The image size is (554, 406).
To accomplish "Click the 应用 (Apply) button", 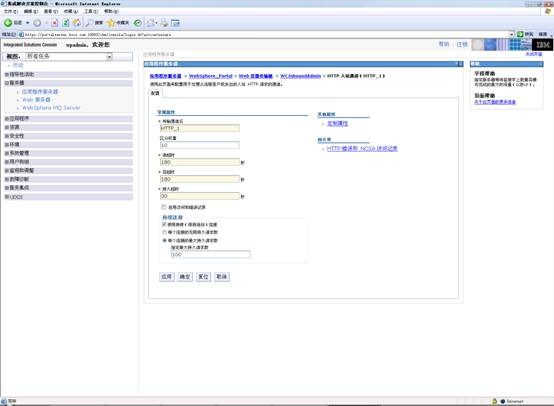I will (167, 277).
